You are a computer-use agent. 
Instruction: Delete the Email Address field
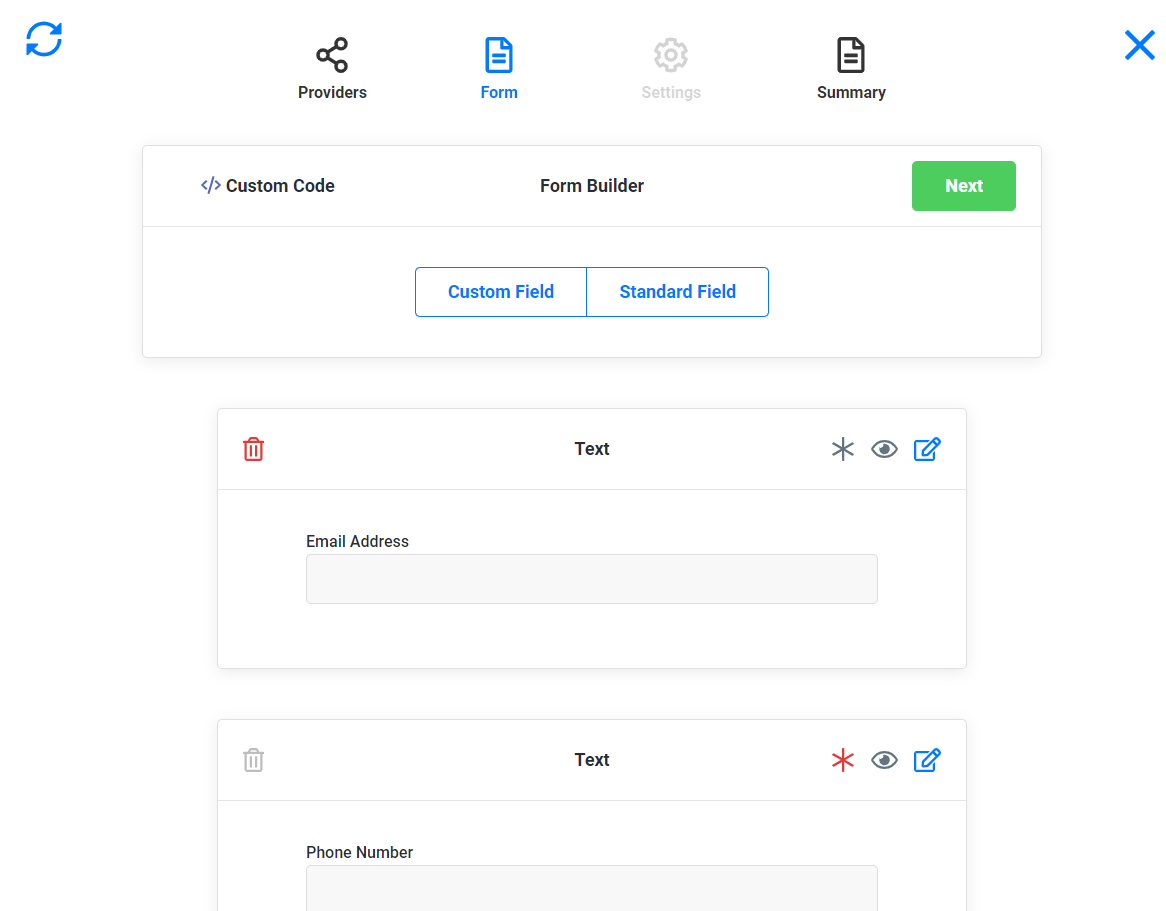(253, 449)
